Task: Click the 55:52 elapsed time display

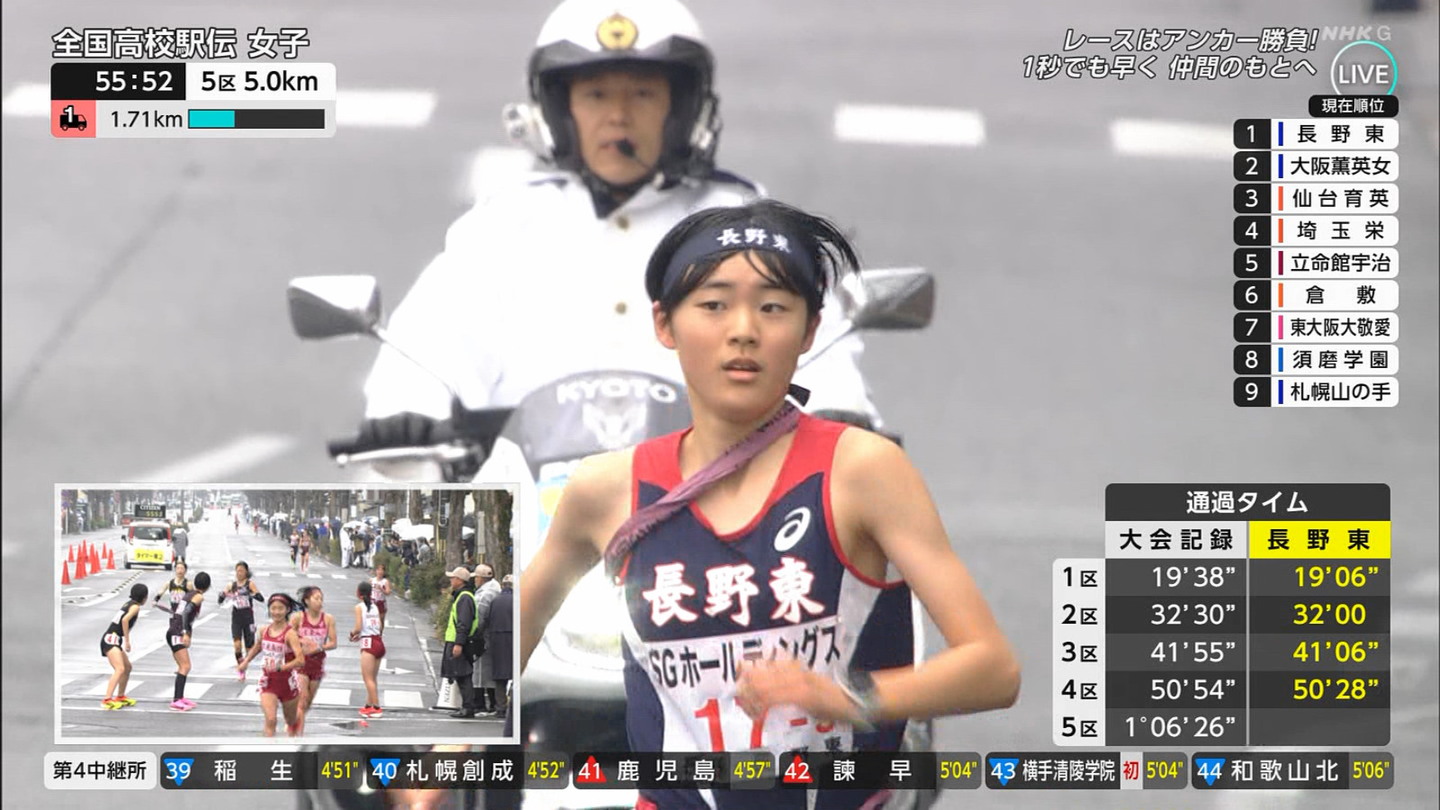Action: click(x=120, y=82)
